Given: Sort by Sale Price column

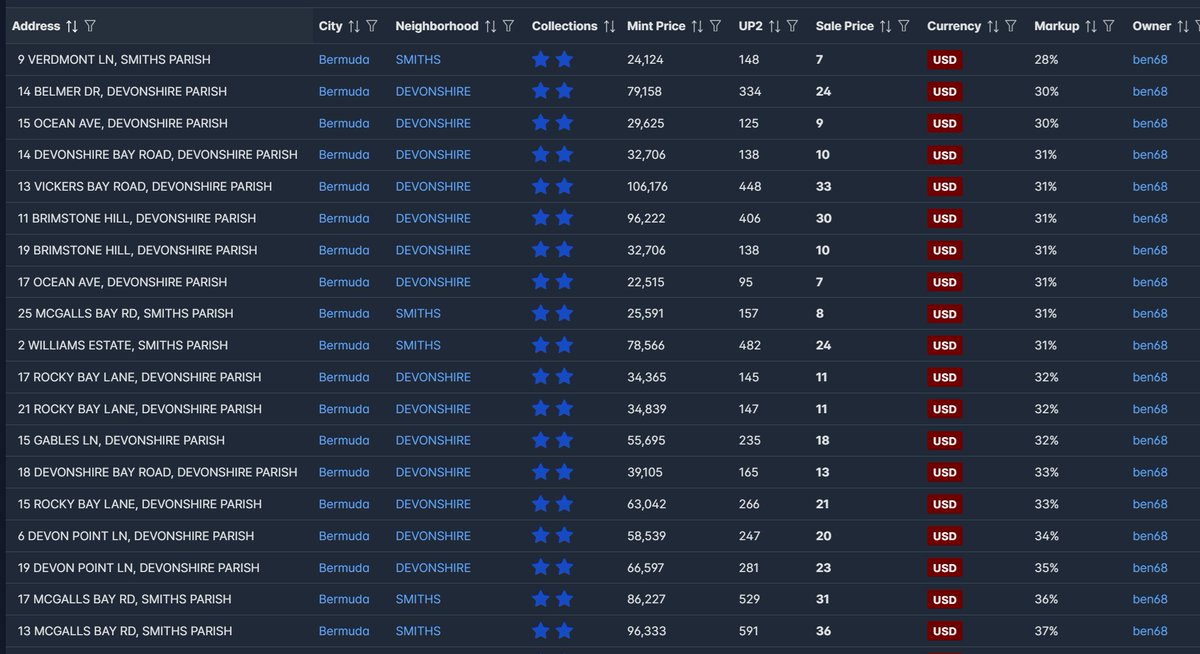Looking at the screenshot, I should (886, 26).
